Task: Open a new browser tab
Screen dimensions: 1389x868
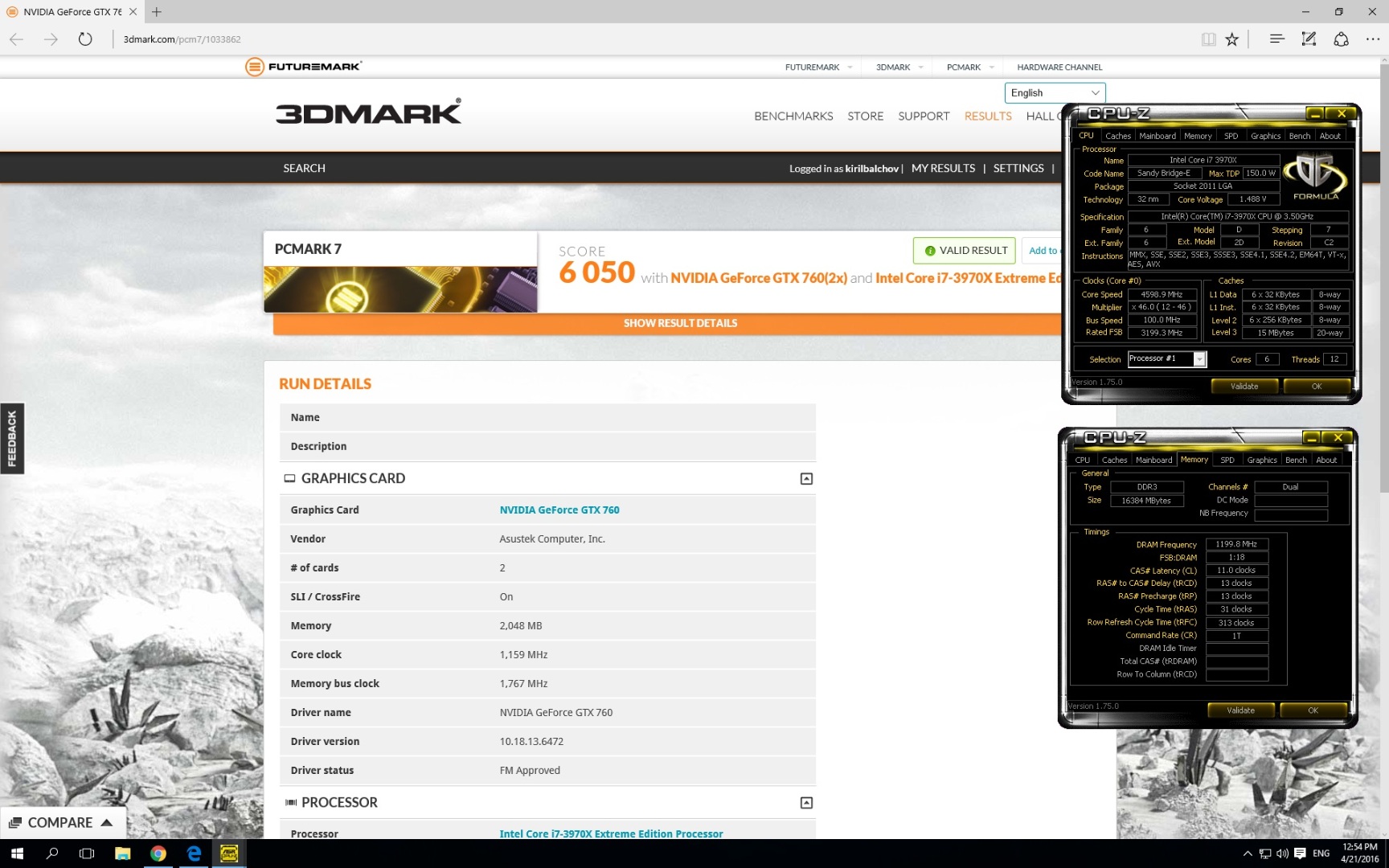Action: (157, 12)
